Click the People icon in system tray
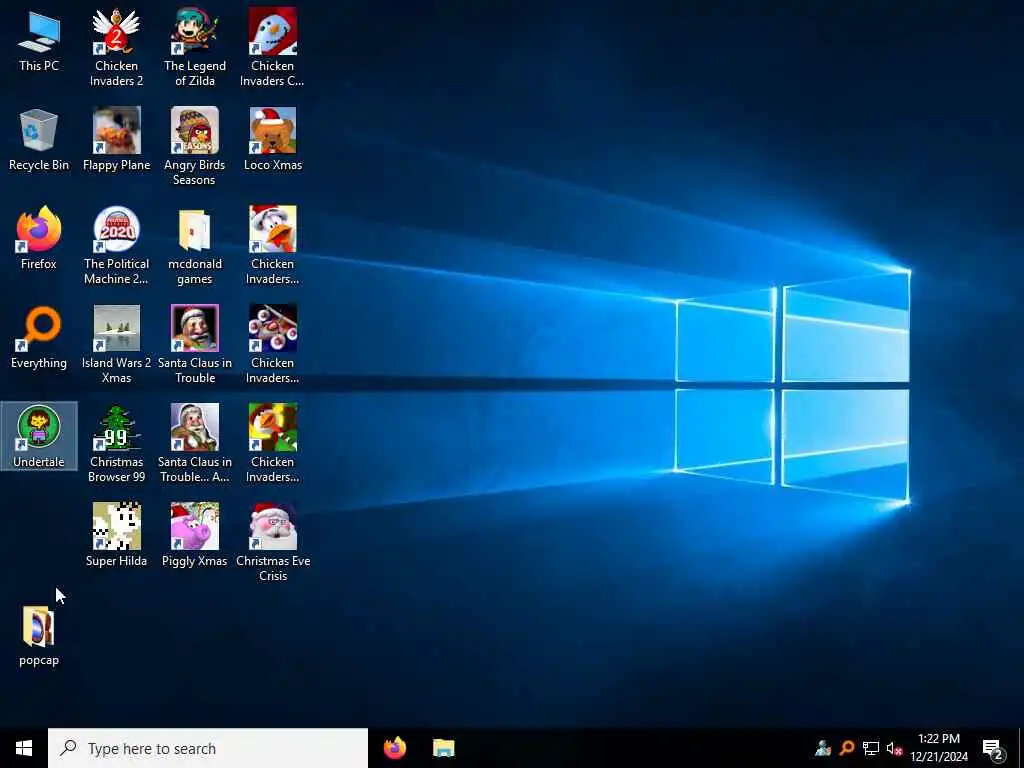Screen dimensions: 1024x768 pos(823,748)
